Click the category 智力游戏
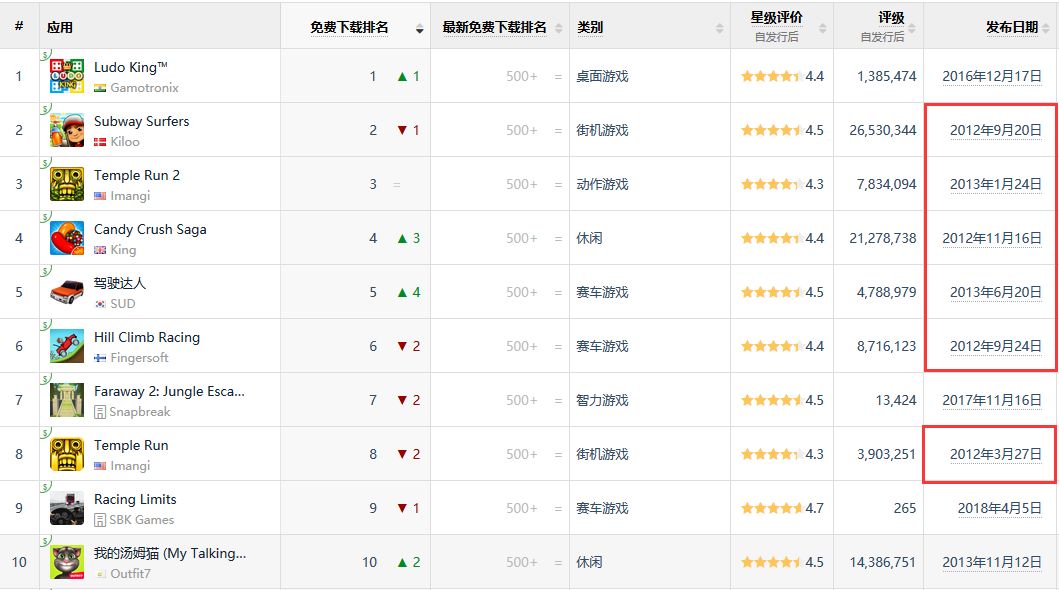The image size is (1059, 590). [602, 400]
